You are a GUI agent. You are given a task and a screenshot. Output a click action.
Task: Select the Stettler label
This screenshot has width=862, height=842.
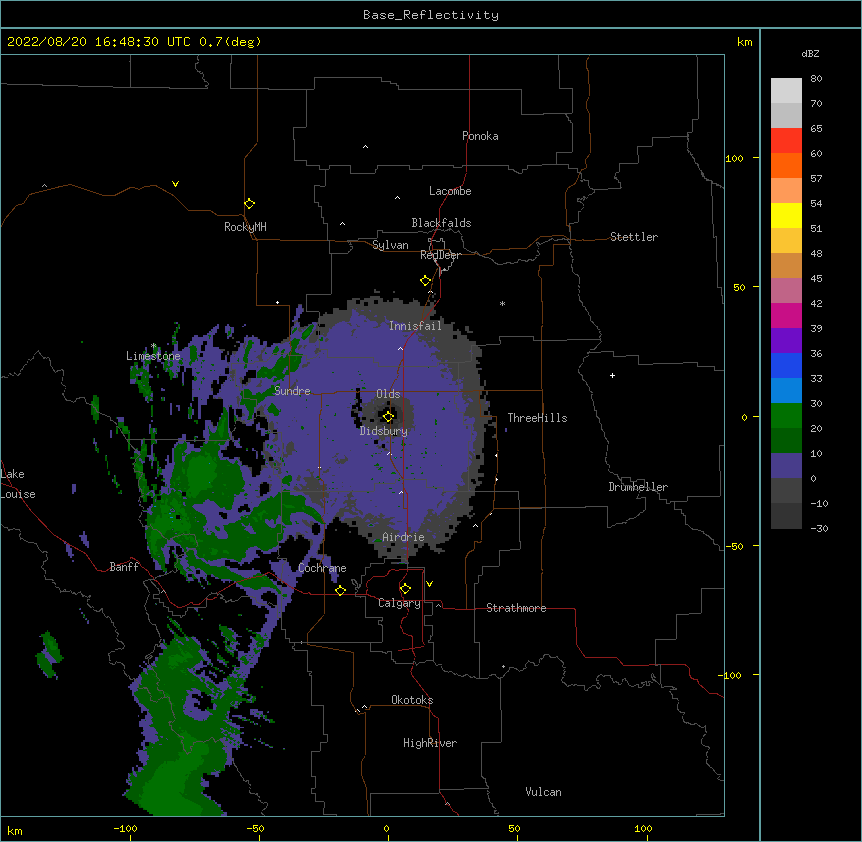coord(634,237)
